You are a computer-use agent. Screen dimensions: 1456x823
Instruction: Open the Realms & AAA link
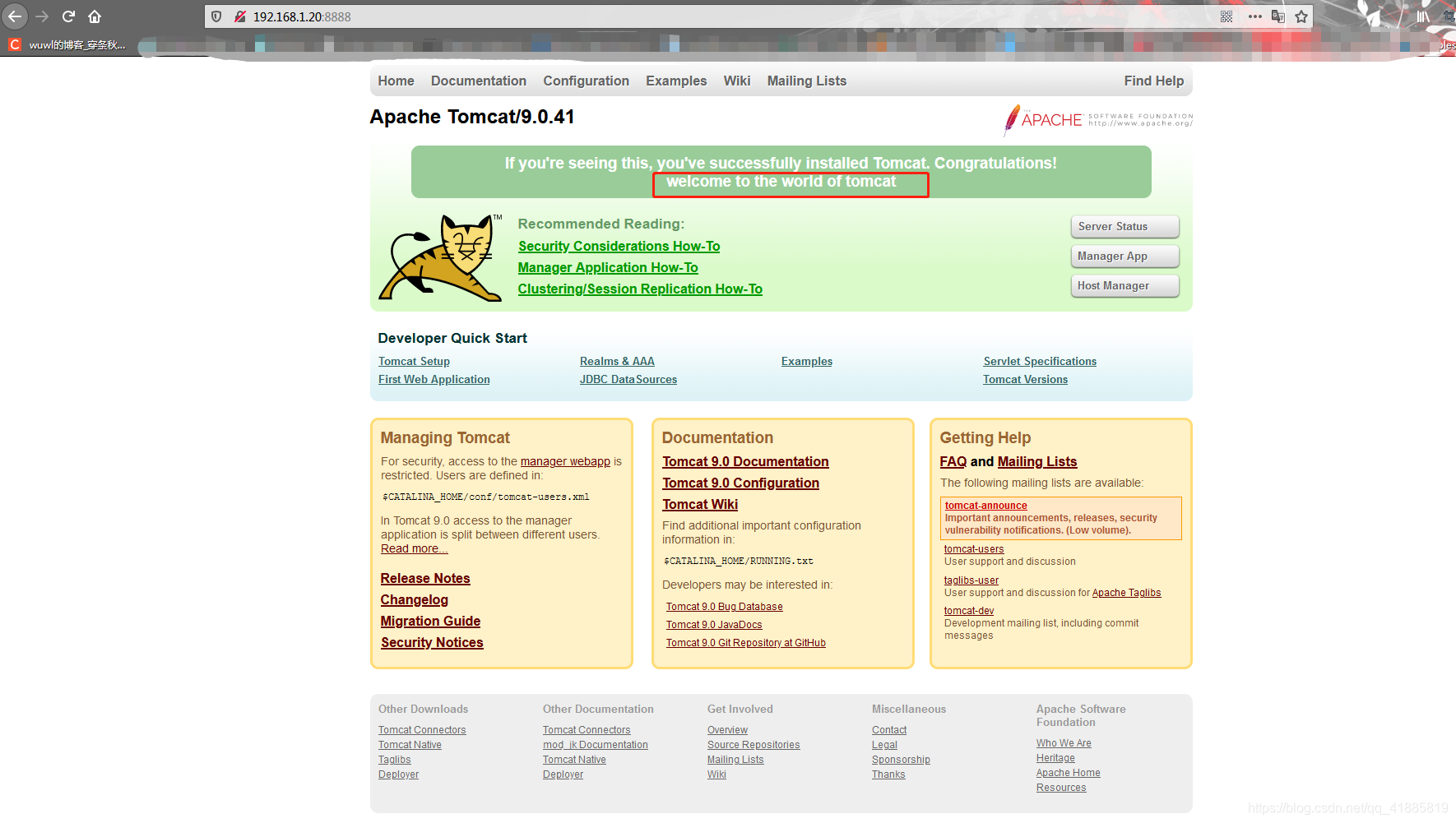click(617, 362)
